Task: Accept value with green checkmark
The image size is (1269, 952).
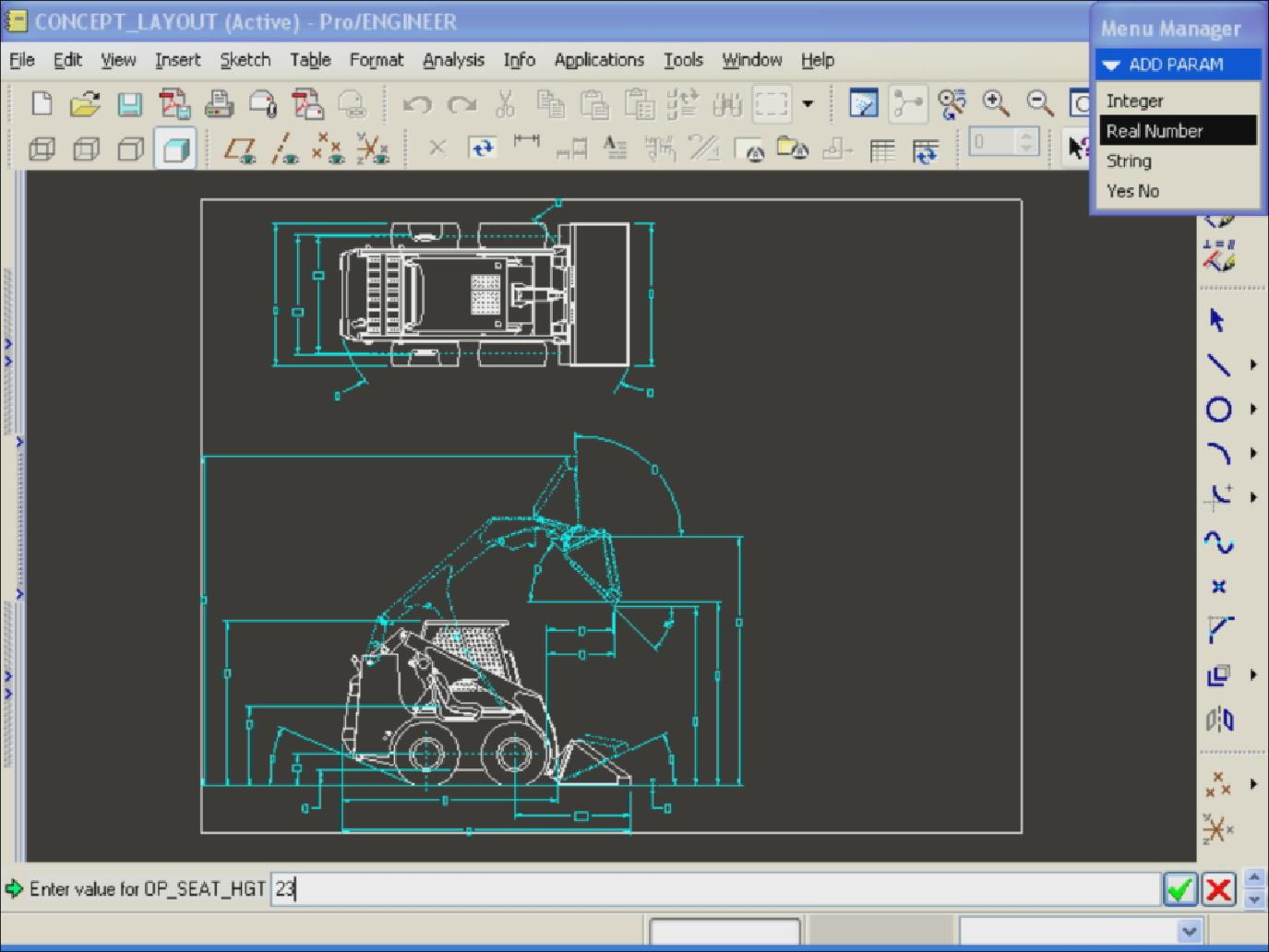Action: (x=1180, y=889)
